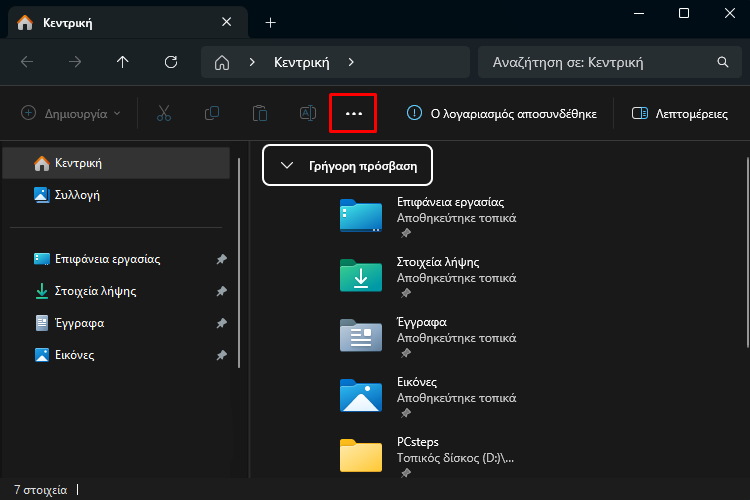Open the Δημιουργία dropdown

click(x=71, y=113)
